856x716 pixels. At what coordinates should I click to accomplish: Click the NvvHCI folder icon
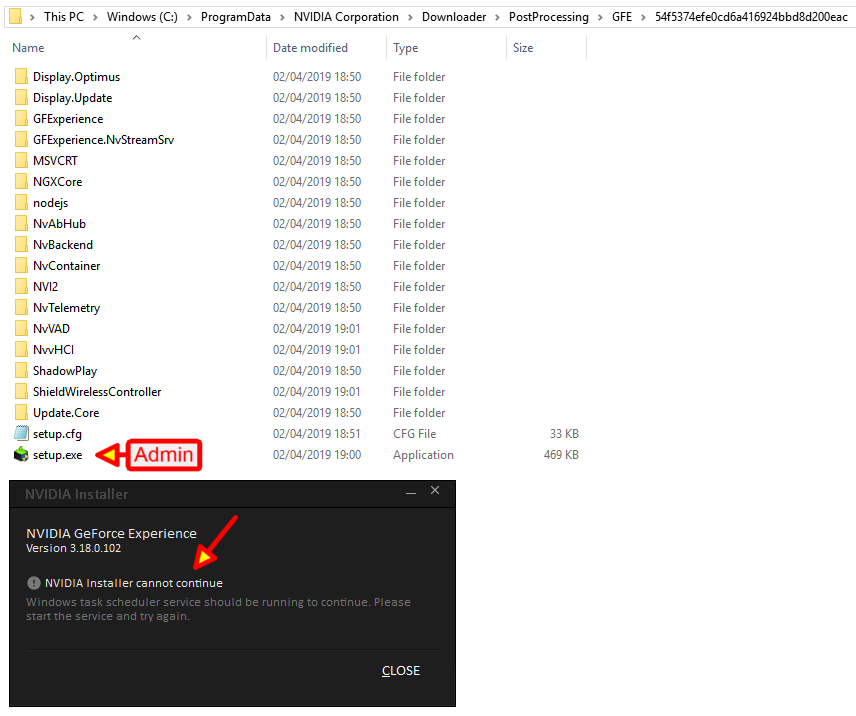21,350
